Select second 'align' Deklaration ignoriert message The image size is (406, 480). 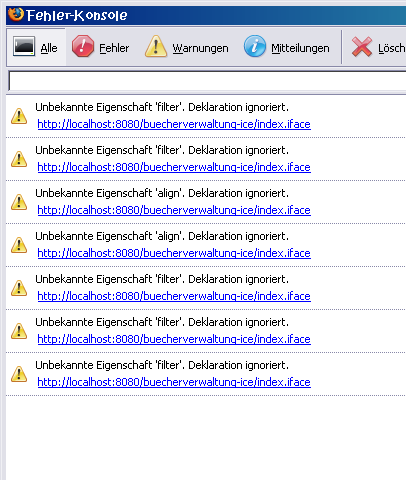[x=162, y=236]
